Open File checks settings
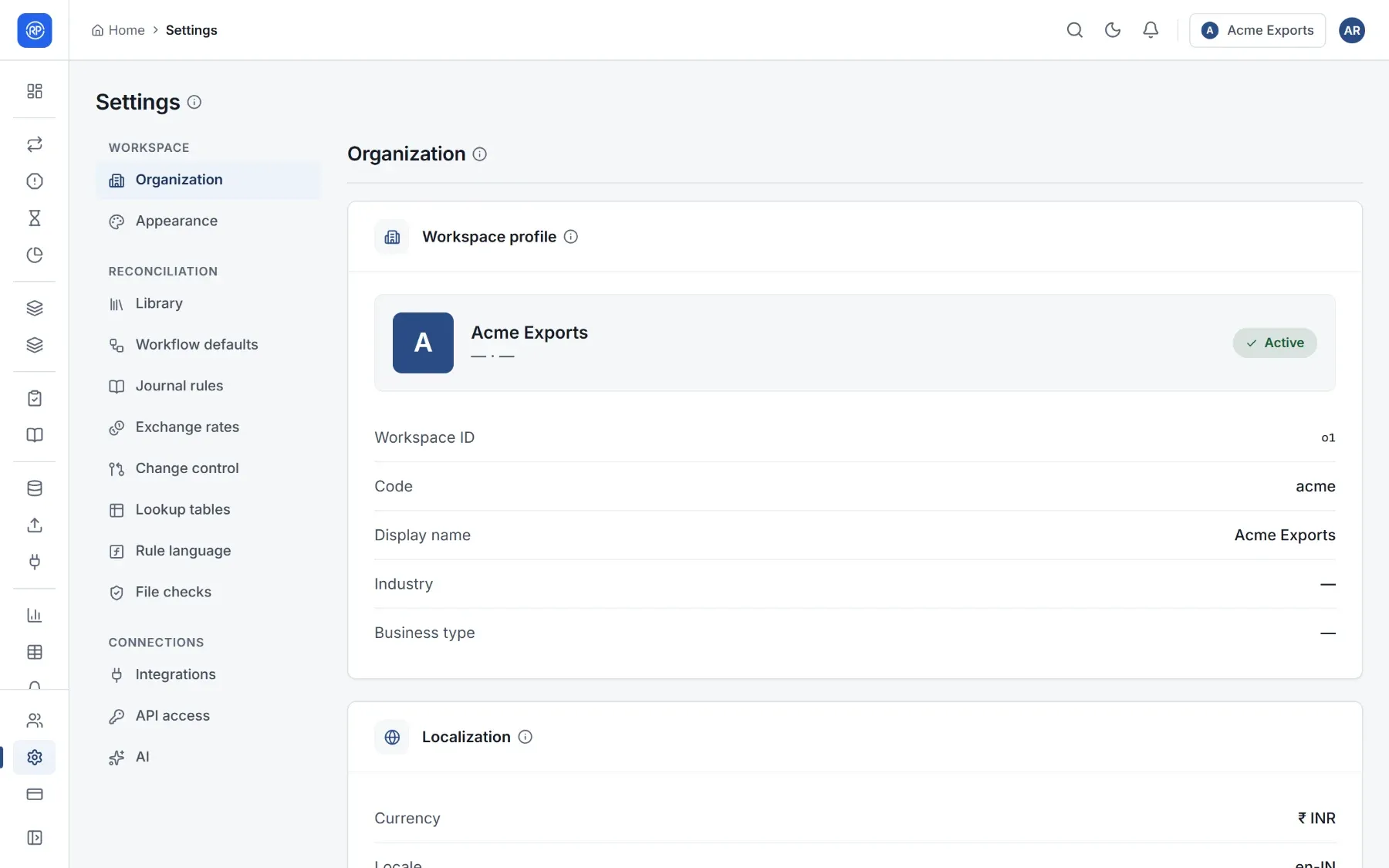The height and width of the screenshot is (868, 1389). point(208,593)
